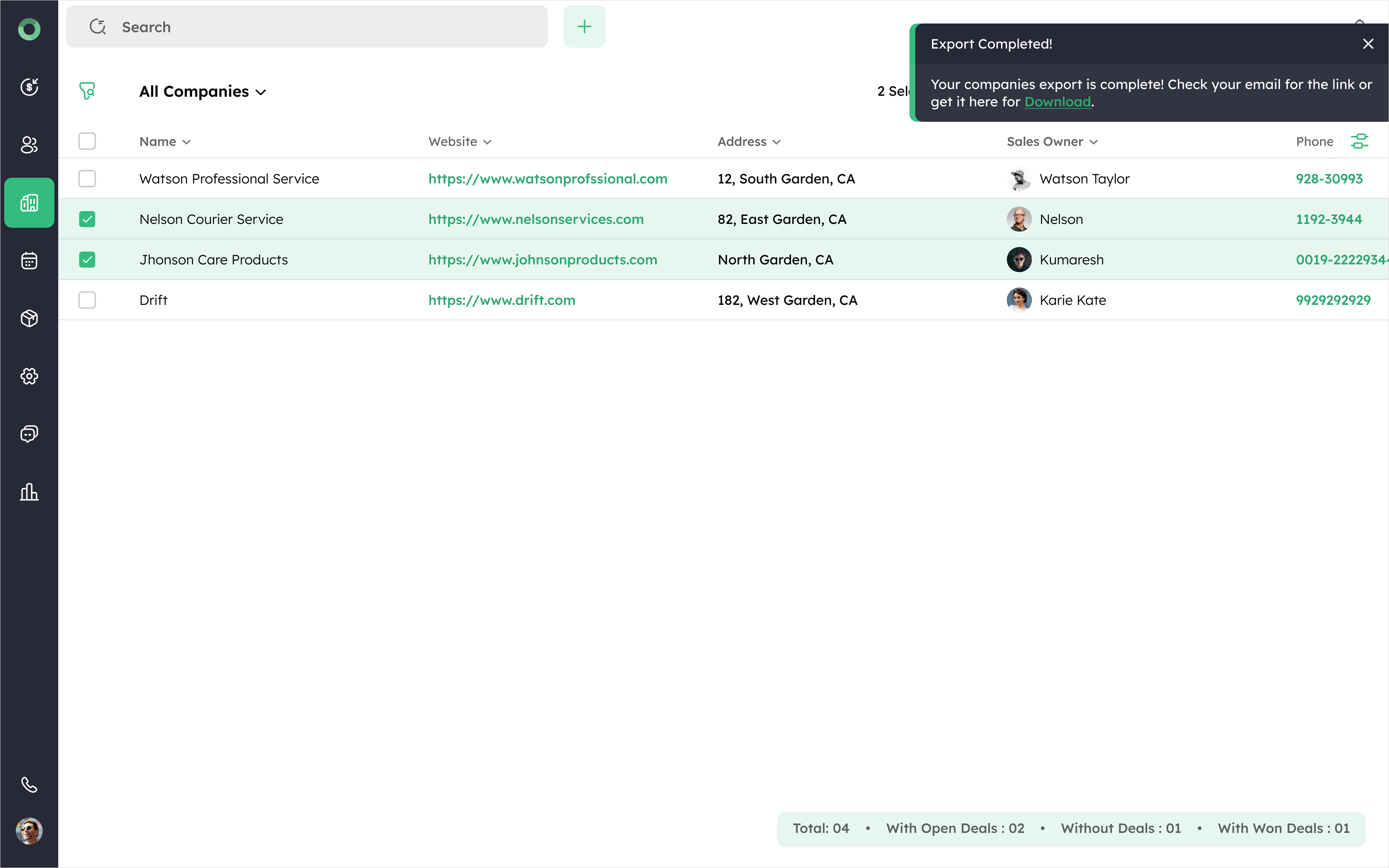Open the chat conversations icon in sidebar
This screenshot has height=868, width=1389.
(x=29, y=434)
